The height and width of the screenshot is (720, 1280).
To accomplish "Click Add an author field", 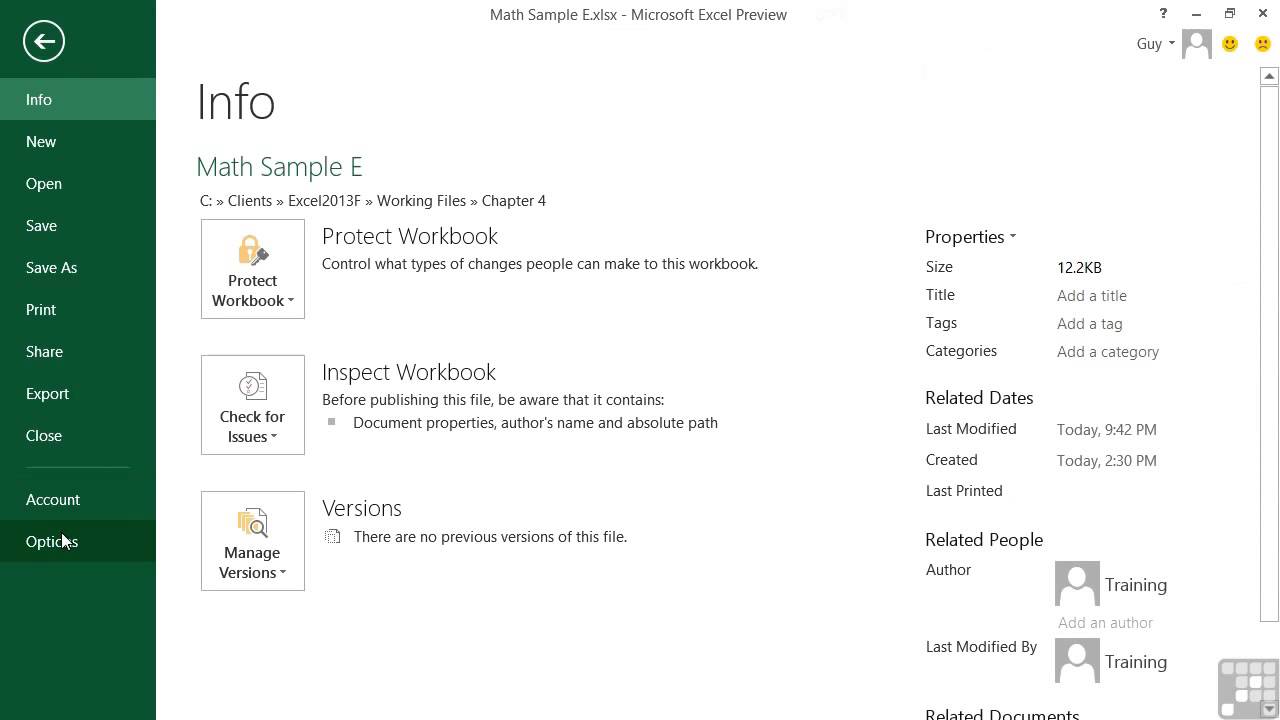I will [1105, 622].
